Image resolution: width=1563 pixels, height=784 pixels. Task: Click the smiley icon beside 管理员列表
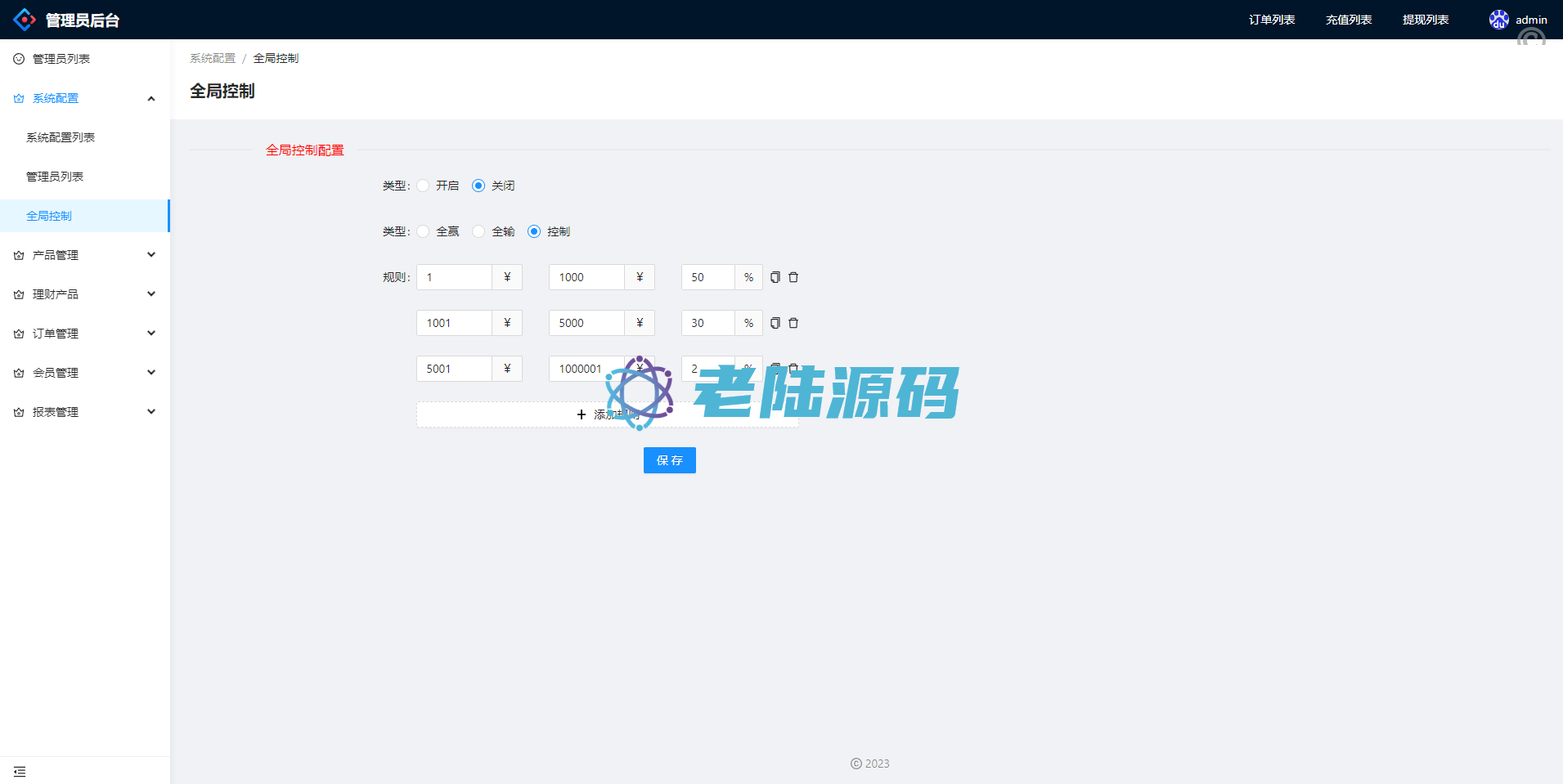pos(19,59)
